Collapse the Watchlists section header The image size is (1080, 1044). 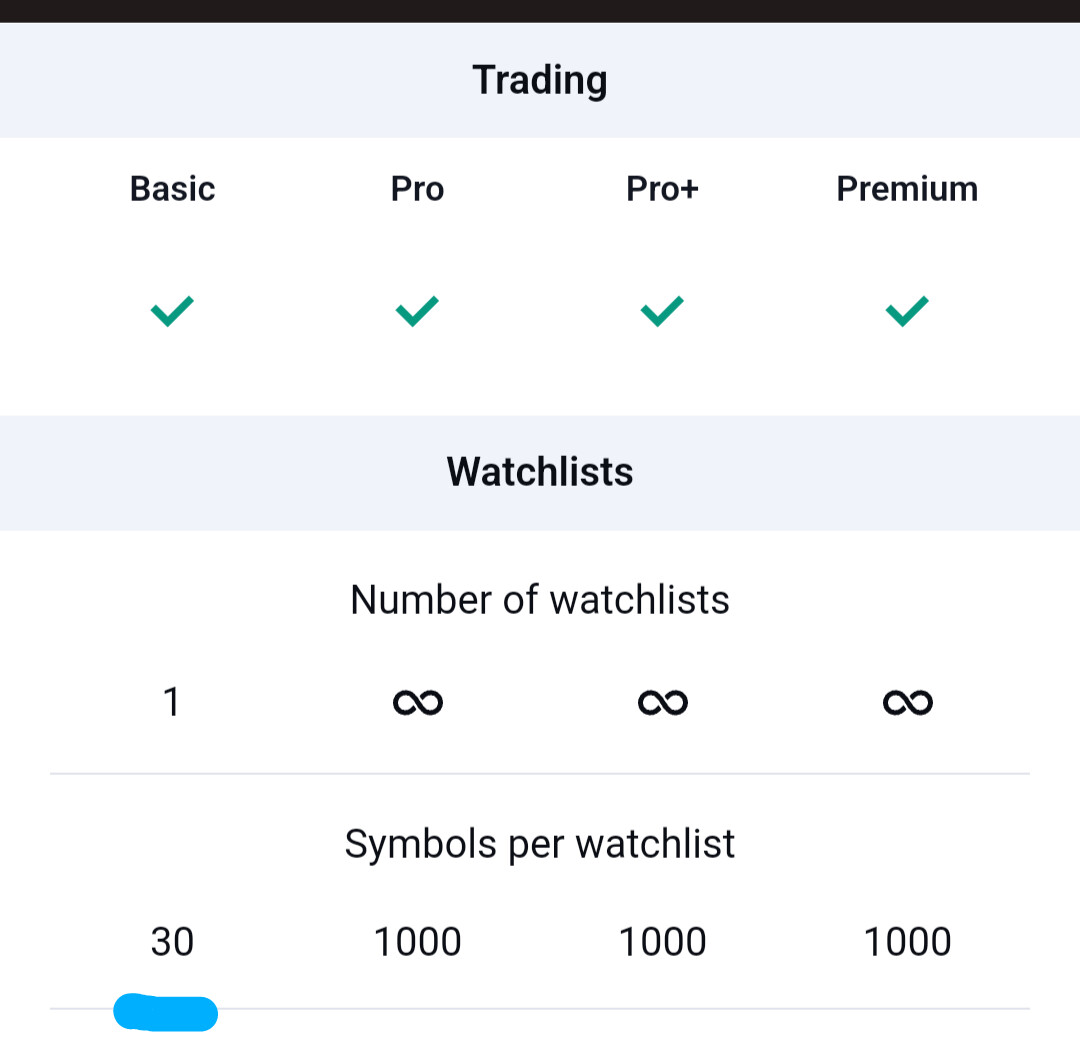[x=540, y=472]
